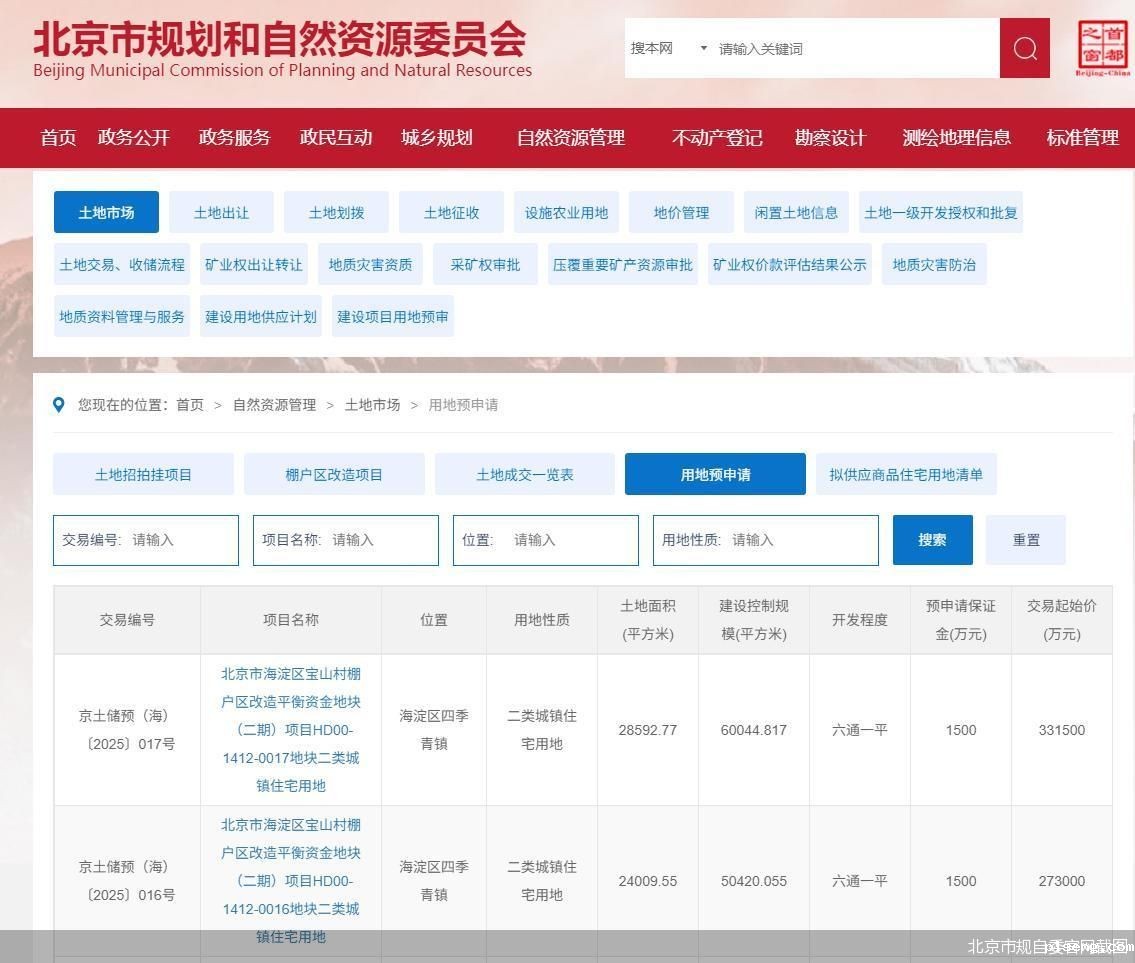This screenshot has height=963, width=1135.
Task: Open the 地价管理 section
Action: click(680, 212)
